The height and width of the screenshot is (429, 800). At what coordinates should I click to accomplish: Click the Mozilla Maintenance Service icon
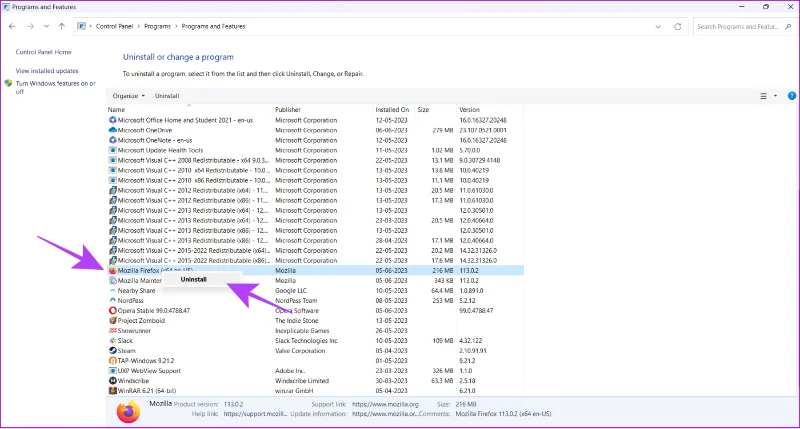[x=112, y=281]
